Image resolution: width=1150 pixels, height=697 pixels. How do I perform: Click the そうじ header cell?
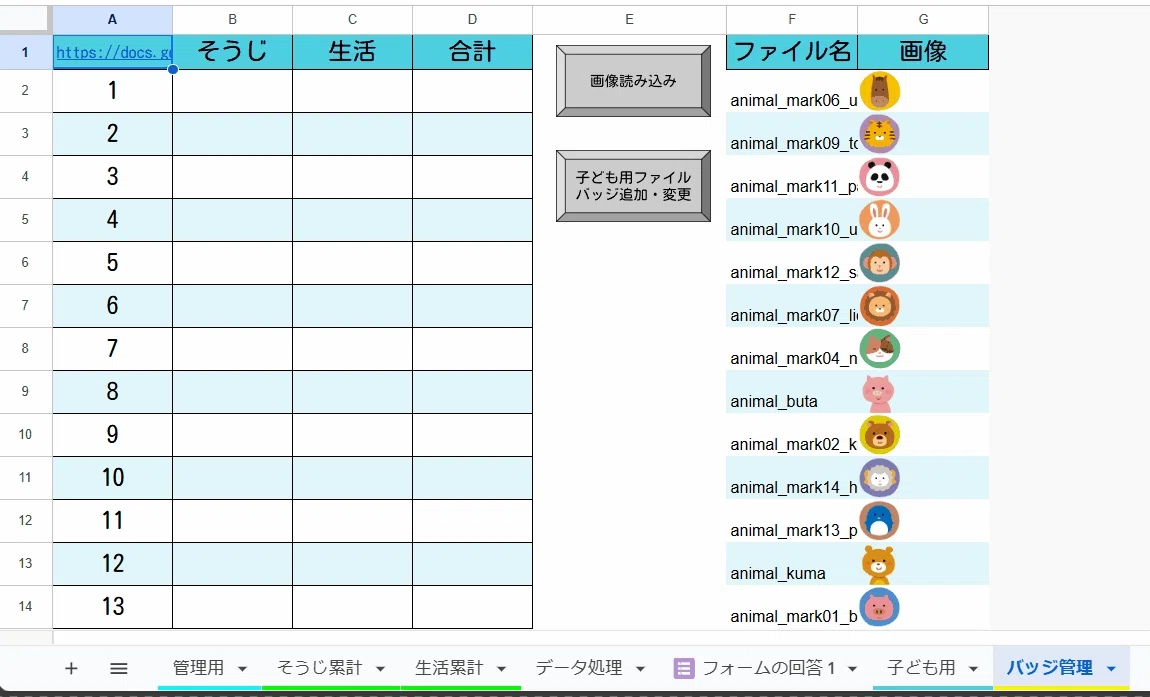(x=232, y=51)
